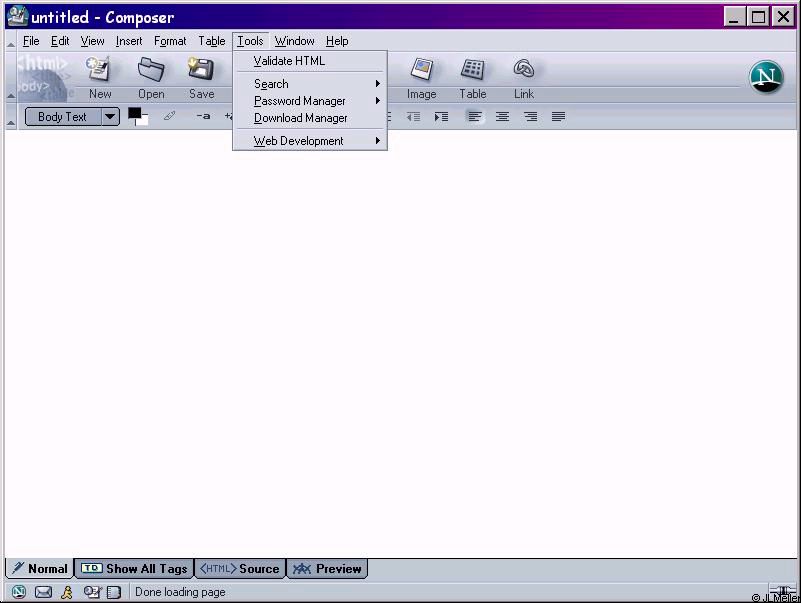Collapse the composition toolbar using its grippy
The width and height of the screenshot is (801, 603).
click(11, 77)
